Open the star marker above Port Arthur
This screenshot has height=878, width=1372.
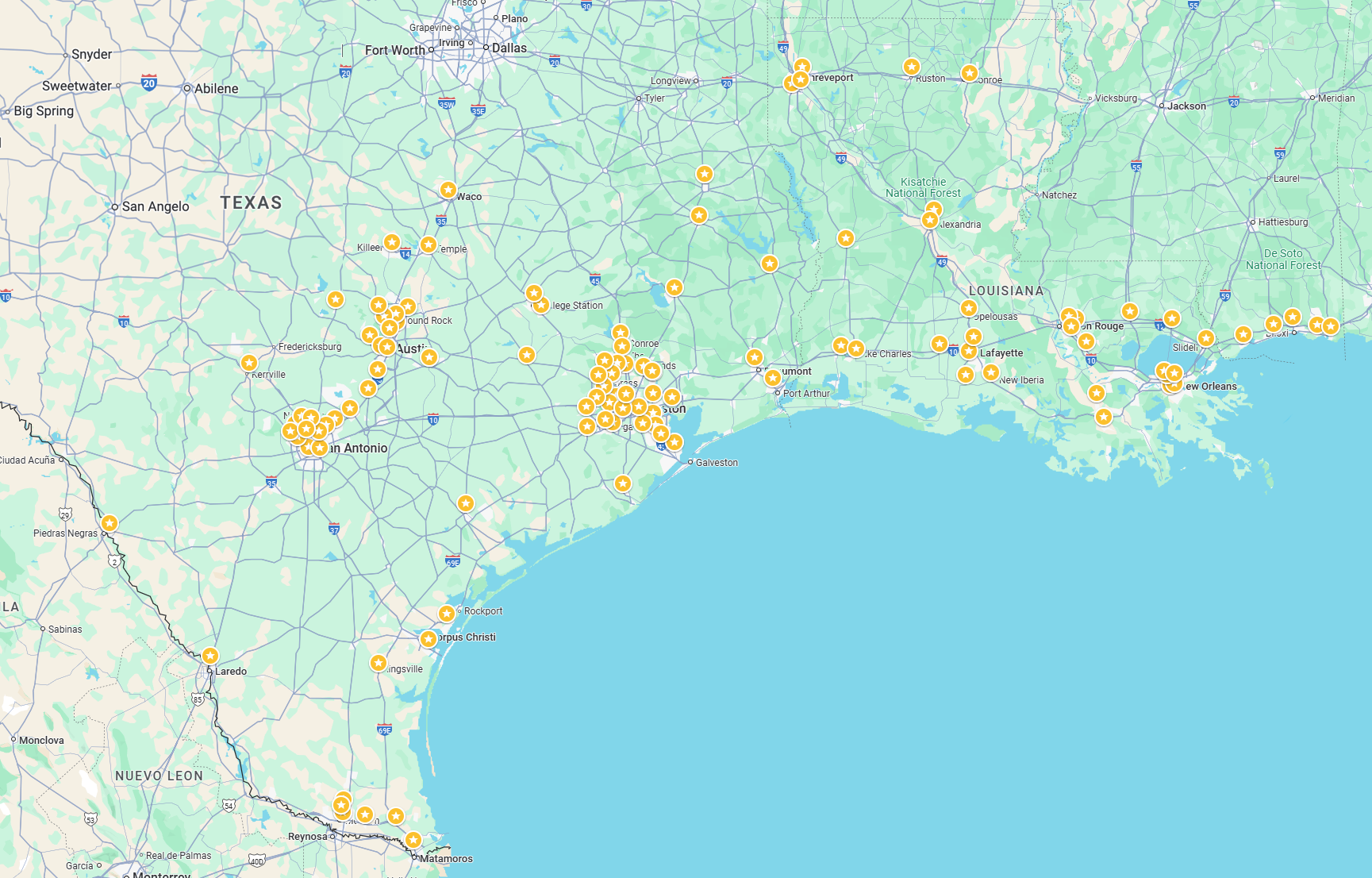click(x=773, y=378)
